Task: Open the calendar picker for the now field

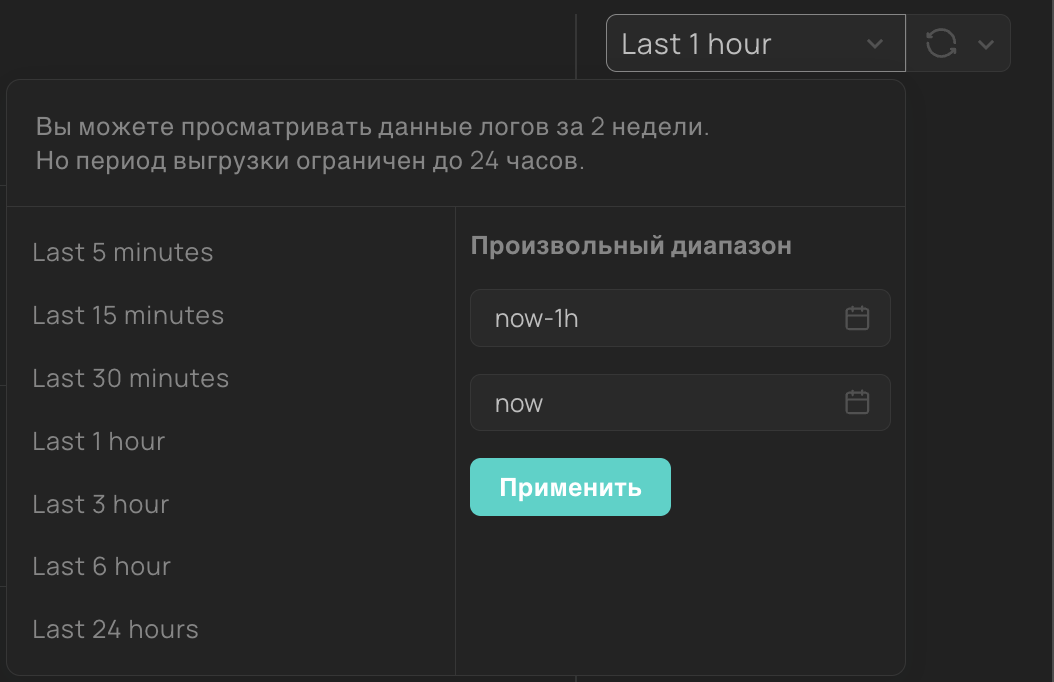Action: coord(856,402)
